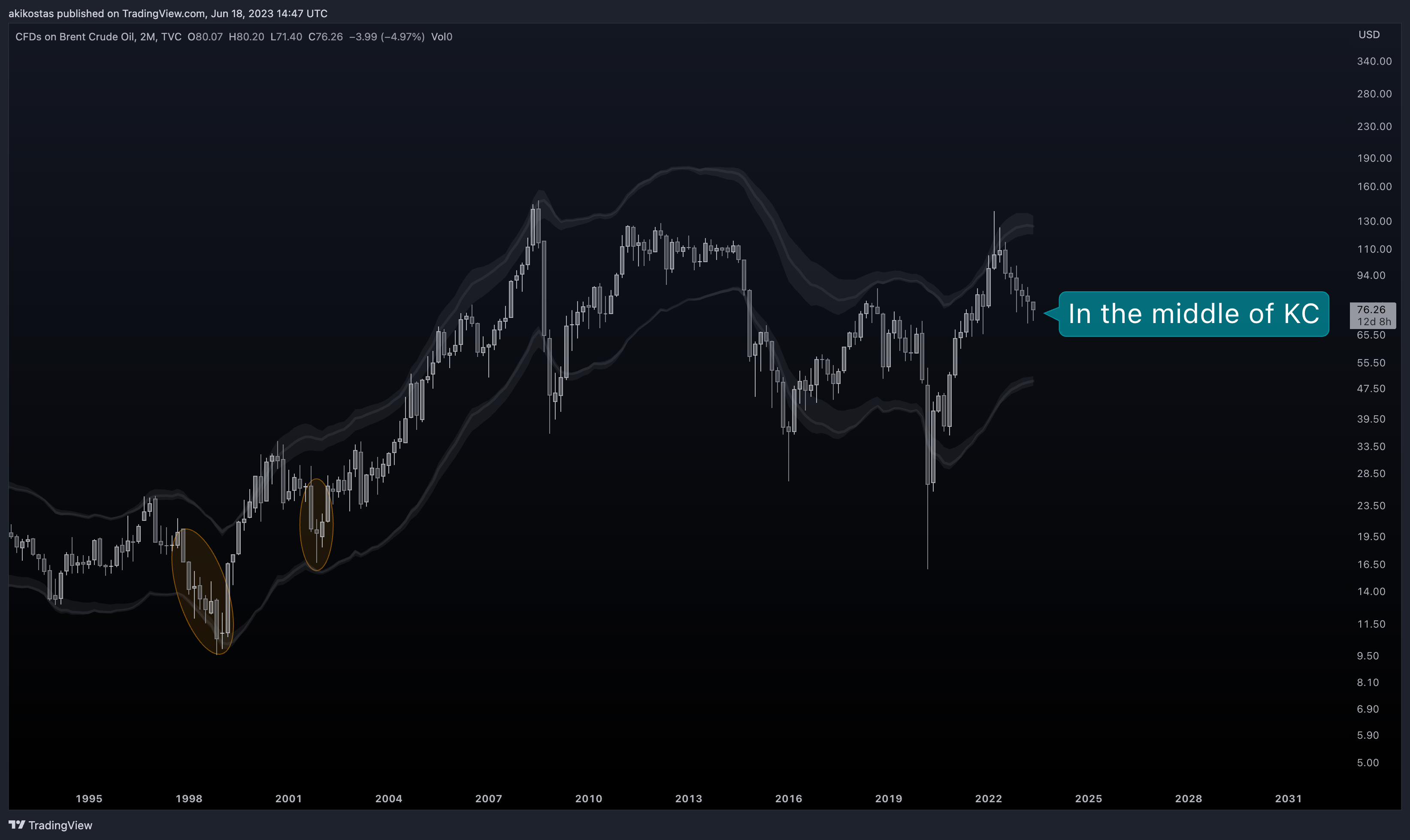The image size is (1410, 840).
Task: Click the 'akikostas published on TradingView.com' header text
Action: (107, 13)
